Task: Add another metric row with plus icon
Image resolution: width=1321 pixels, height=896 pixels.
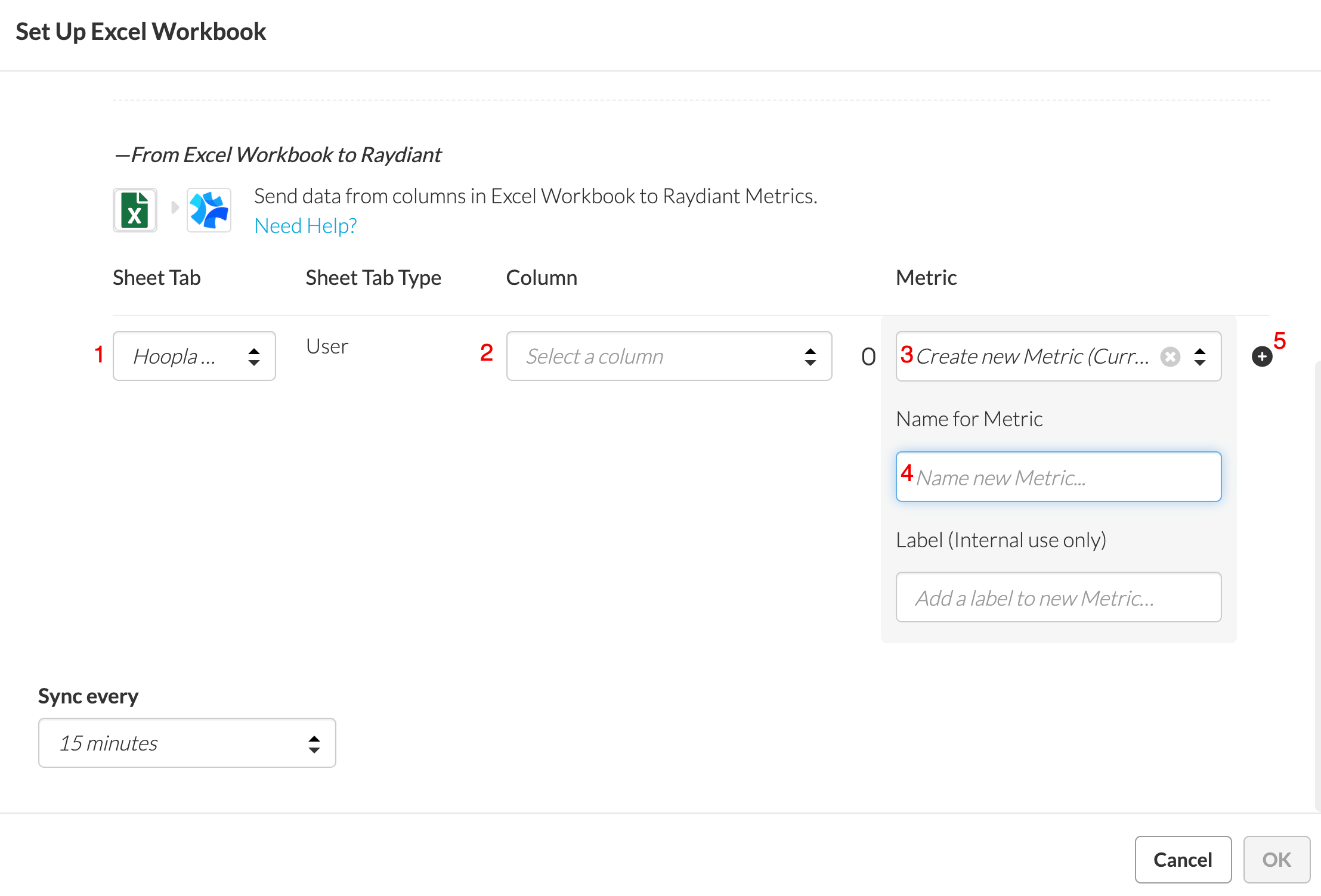Action: pos(1262,356)
